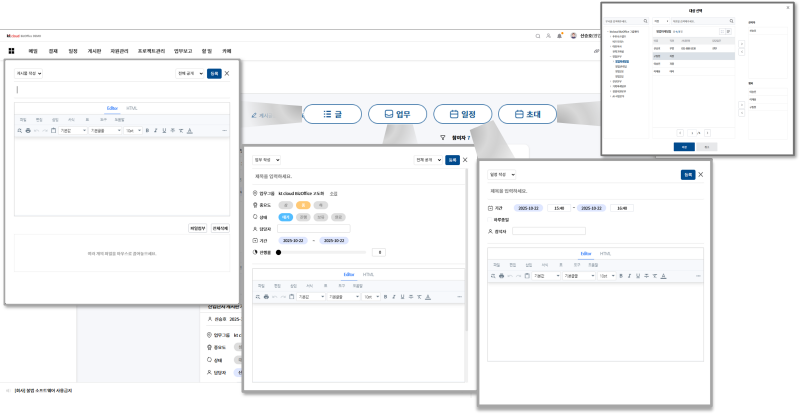The image size is (800, 414).
Task: Click the filter funnel icon below buttons
Action: click(443, 137)
